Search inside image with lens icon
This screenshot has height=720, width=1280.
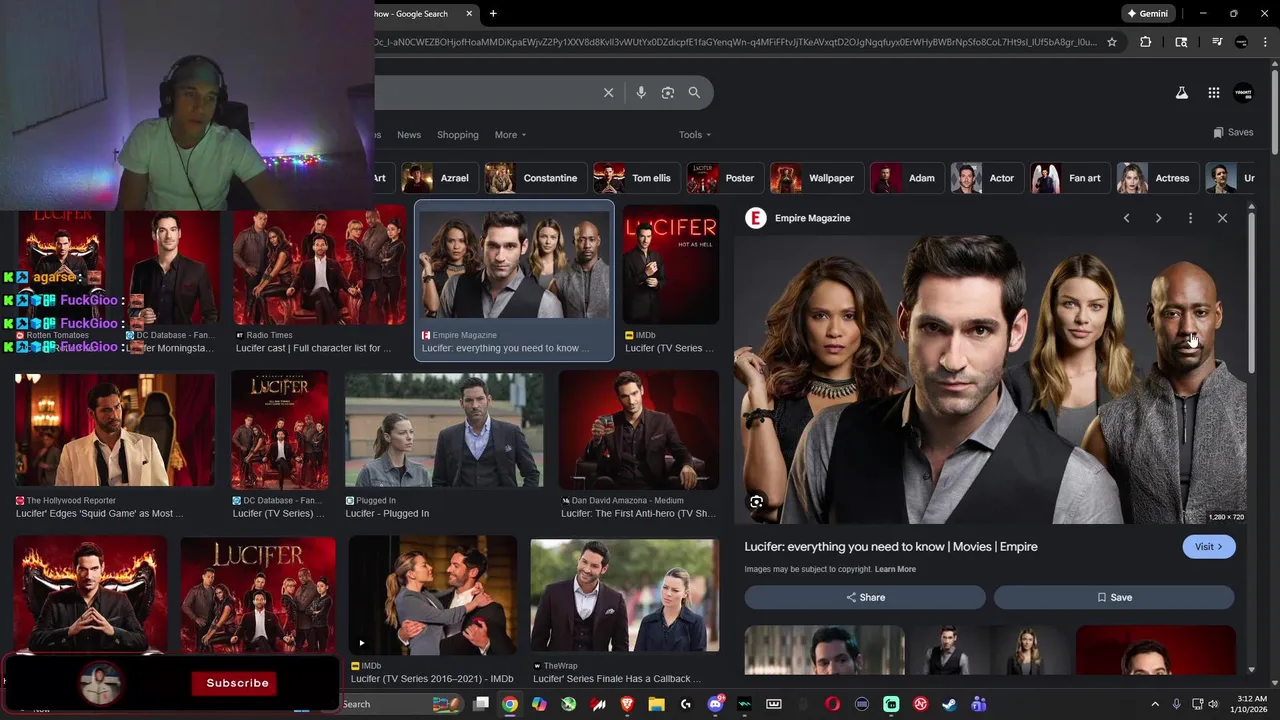tap(757, 502)
